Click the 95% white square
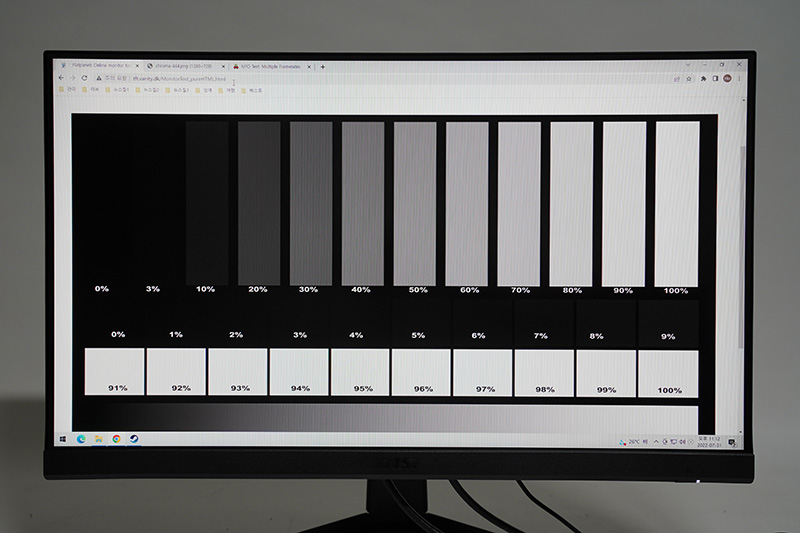The image size is (800, 533). click(360, 372)
